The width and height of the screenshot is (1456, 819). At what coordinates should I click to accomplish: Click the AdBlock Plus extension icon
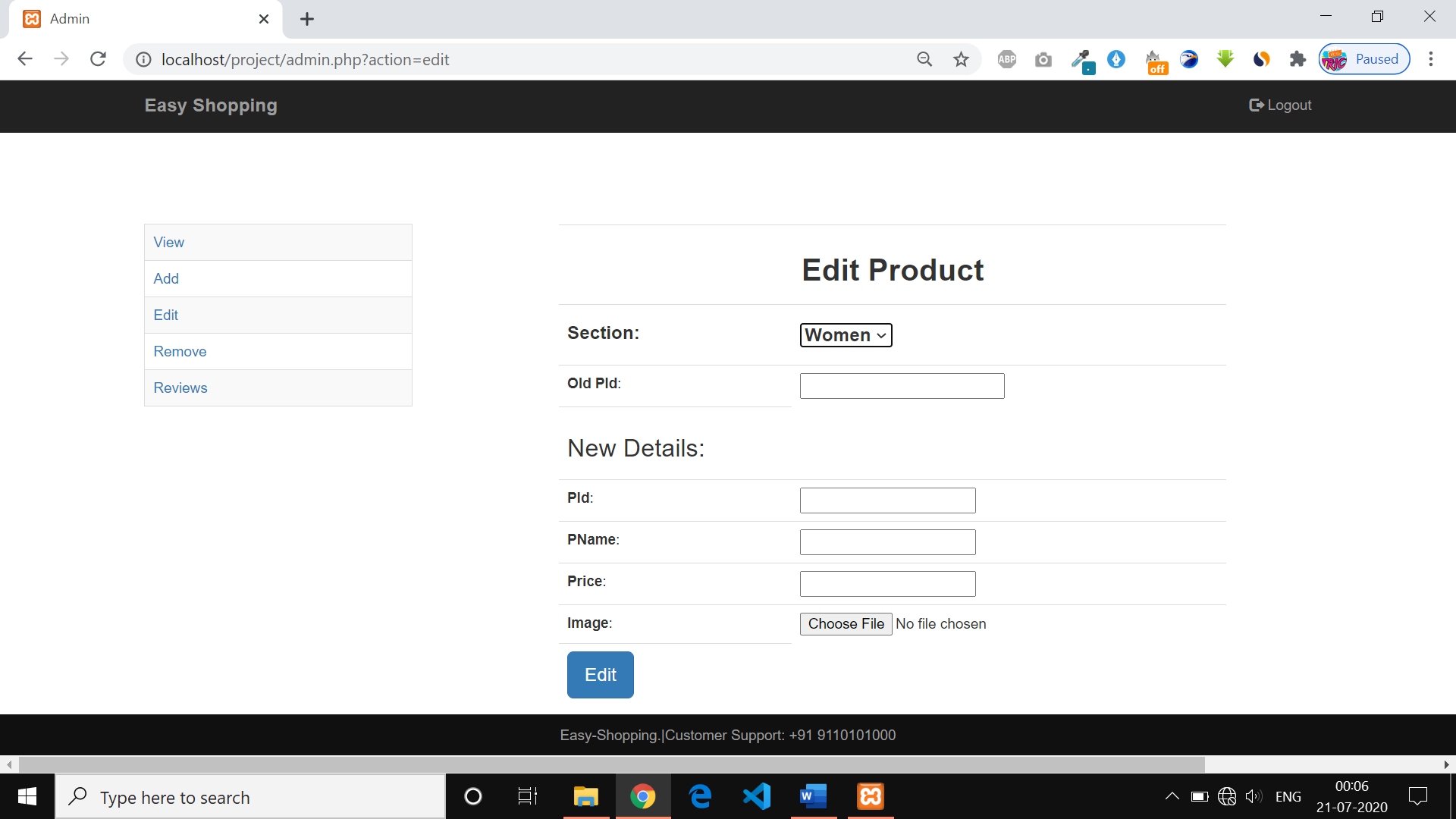tap(1006, 59)
